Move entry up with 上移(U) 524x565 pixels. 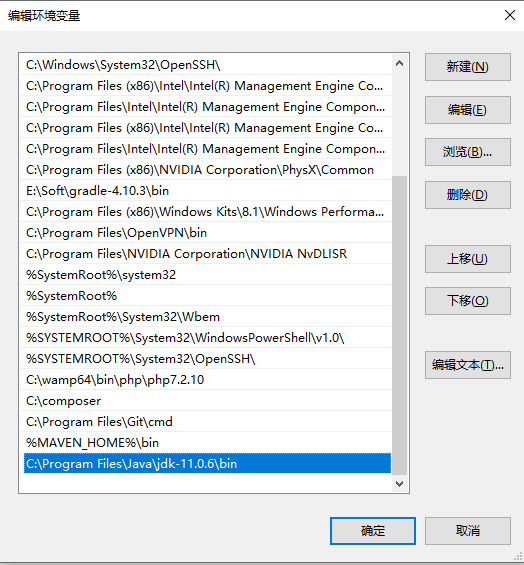click(x=467, y=259)
